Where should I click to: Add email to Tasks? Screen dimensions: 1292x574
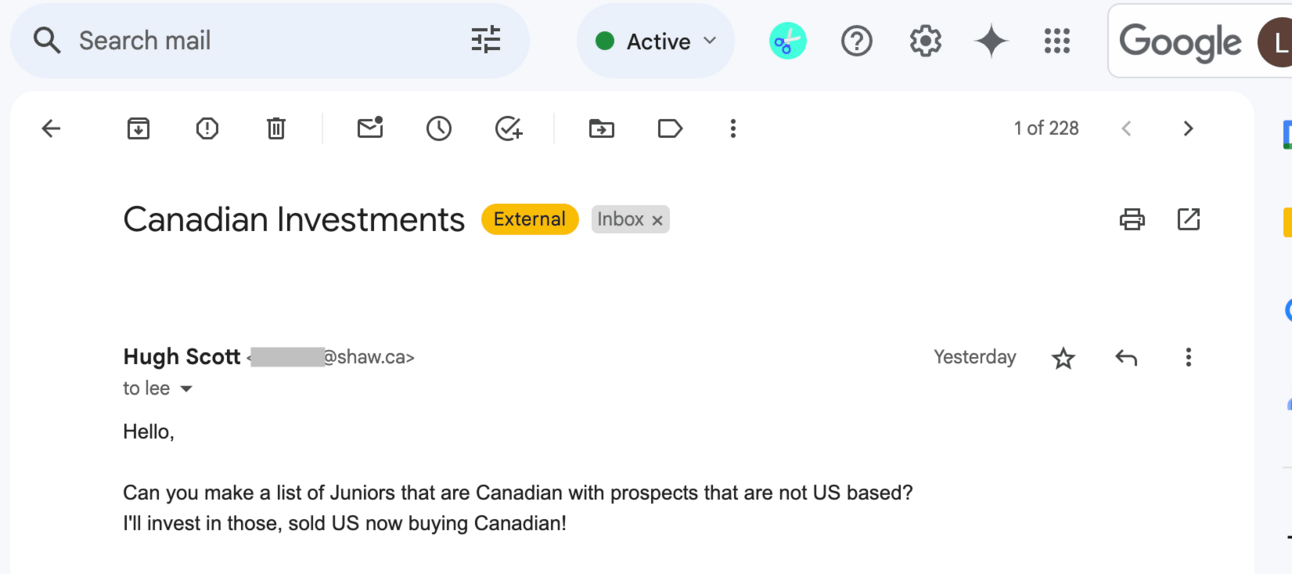pos(508,128)
